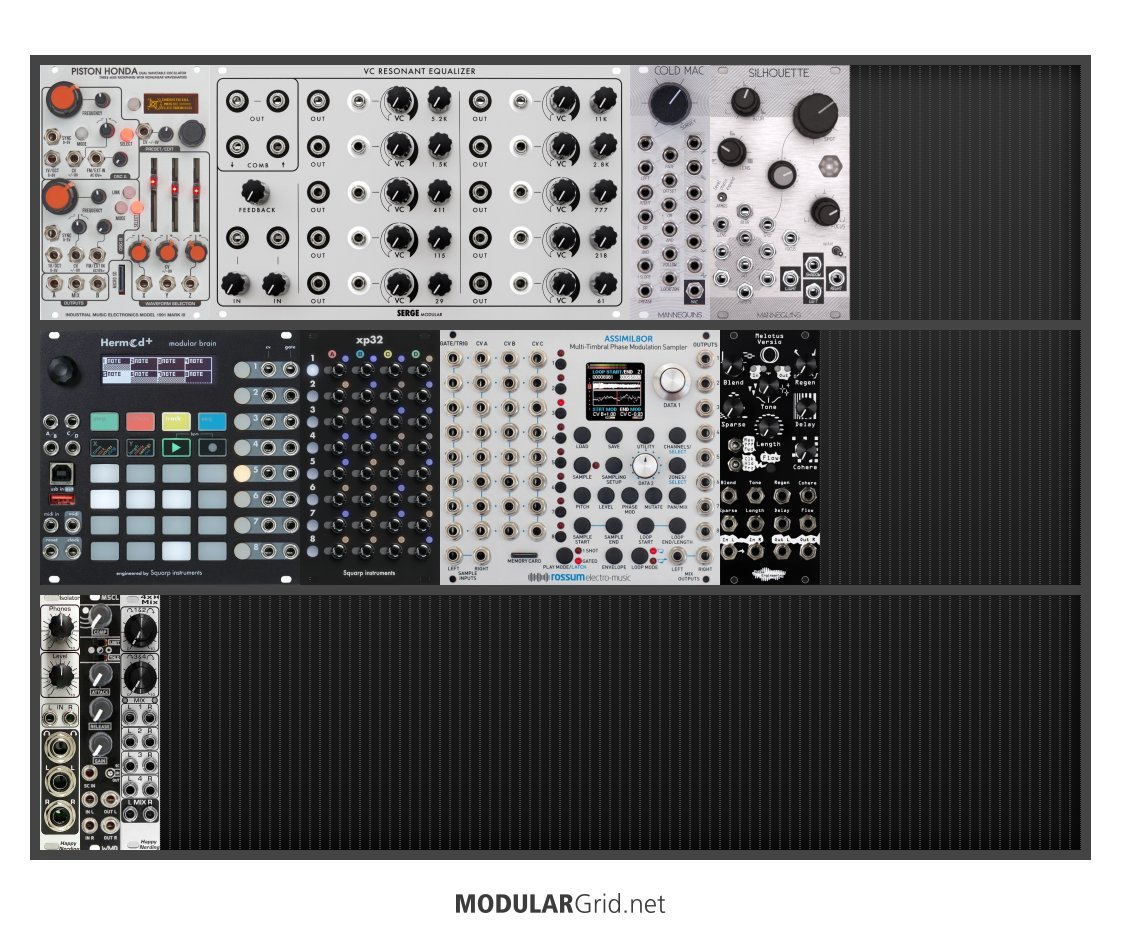Click Piston Honda micro SD slot
This screenshot has height=925, width=1121.
tap(122, 279)
